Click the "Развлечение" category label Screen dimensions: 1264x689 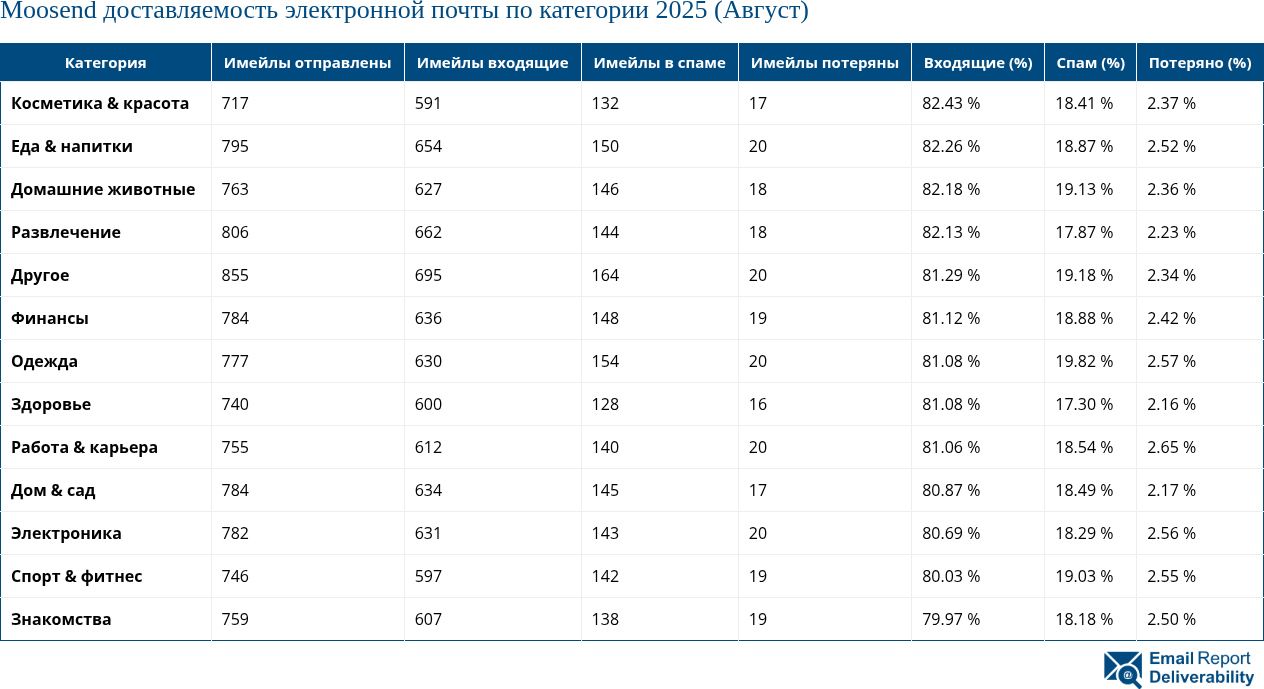66,232
